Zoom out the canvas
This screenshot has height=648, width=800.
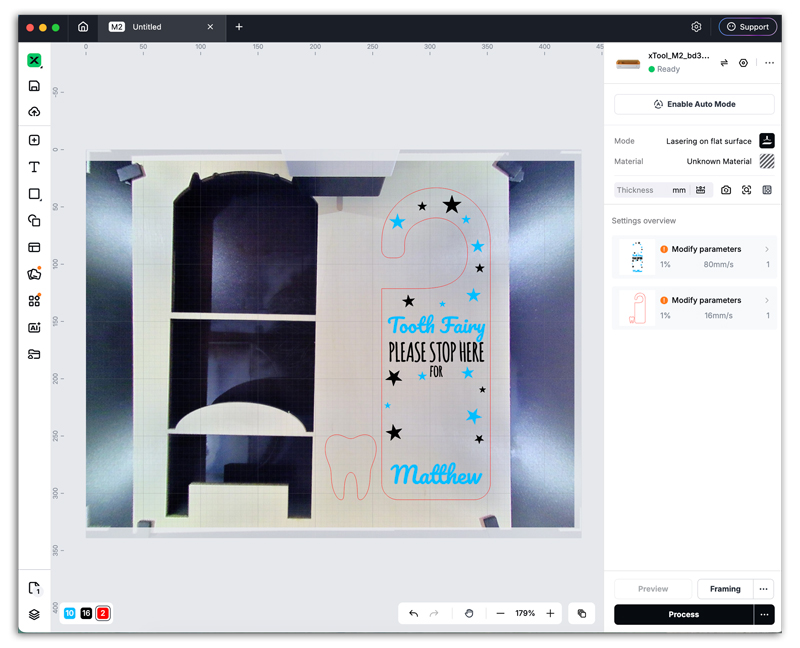point(501,613)
